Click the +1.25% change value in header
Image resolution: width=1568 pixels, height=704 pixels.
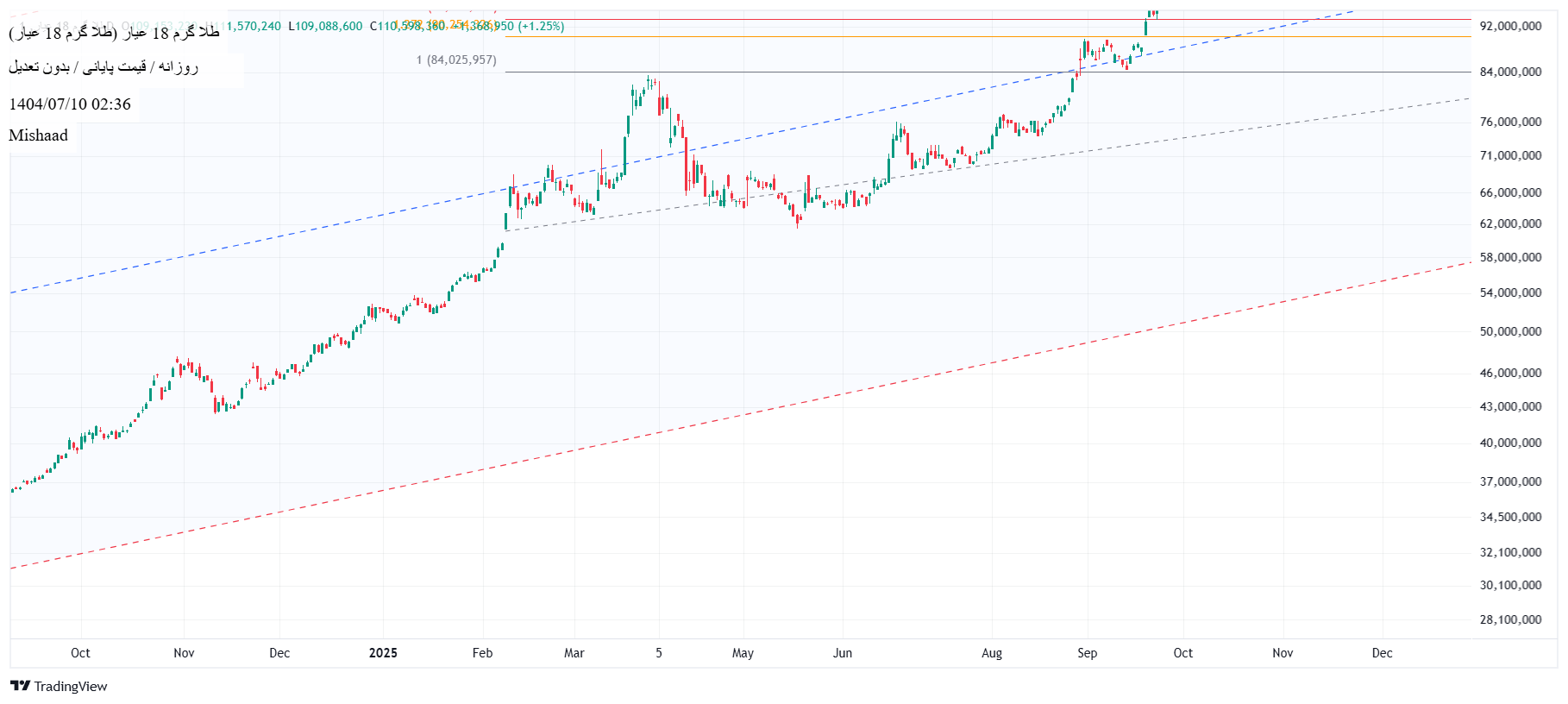pos(541,27)
